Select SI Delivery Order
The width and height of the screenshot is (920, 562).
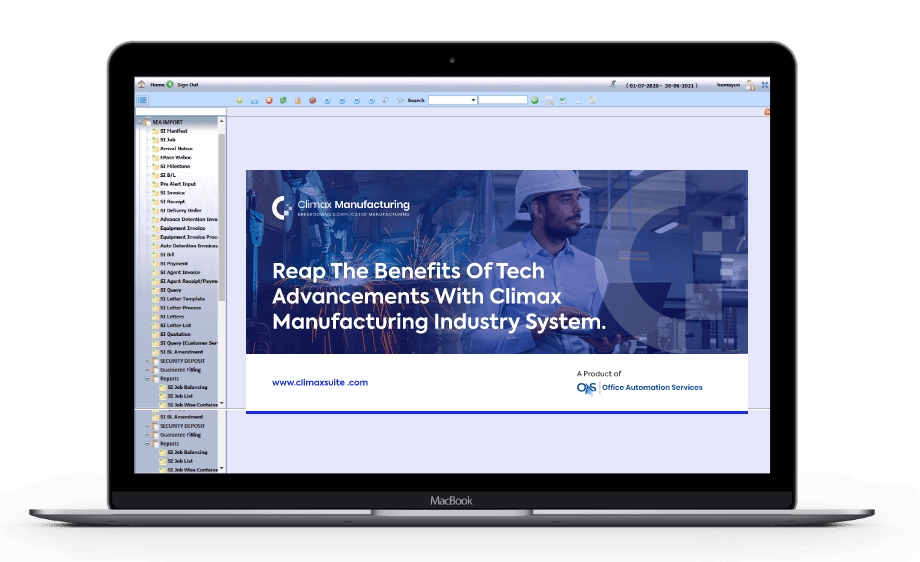click(x=181, y=210)
